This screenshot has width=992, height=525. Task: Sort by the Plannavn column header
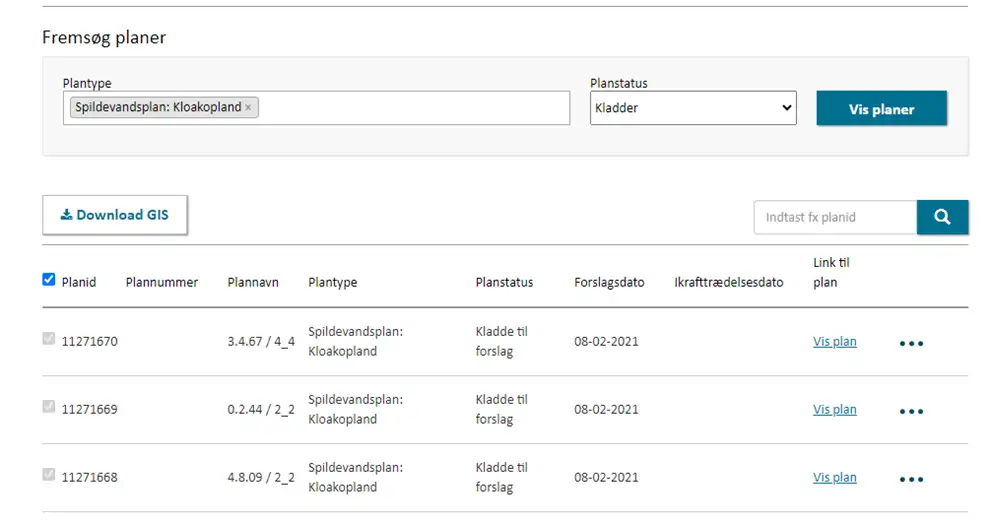(x=254, y=282)
